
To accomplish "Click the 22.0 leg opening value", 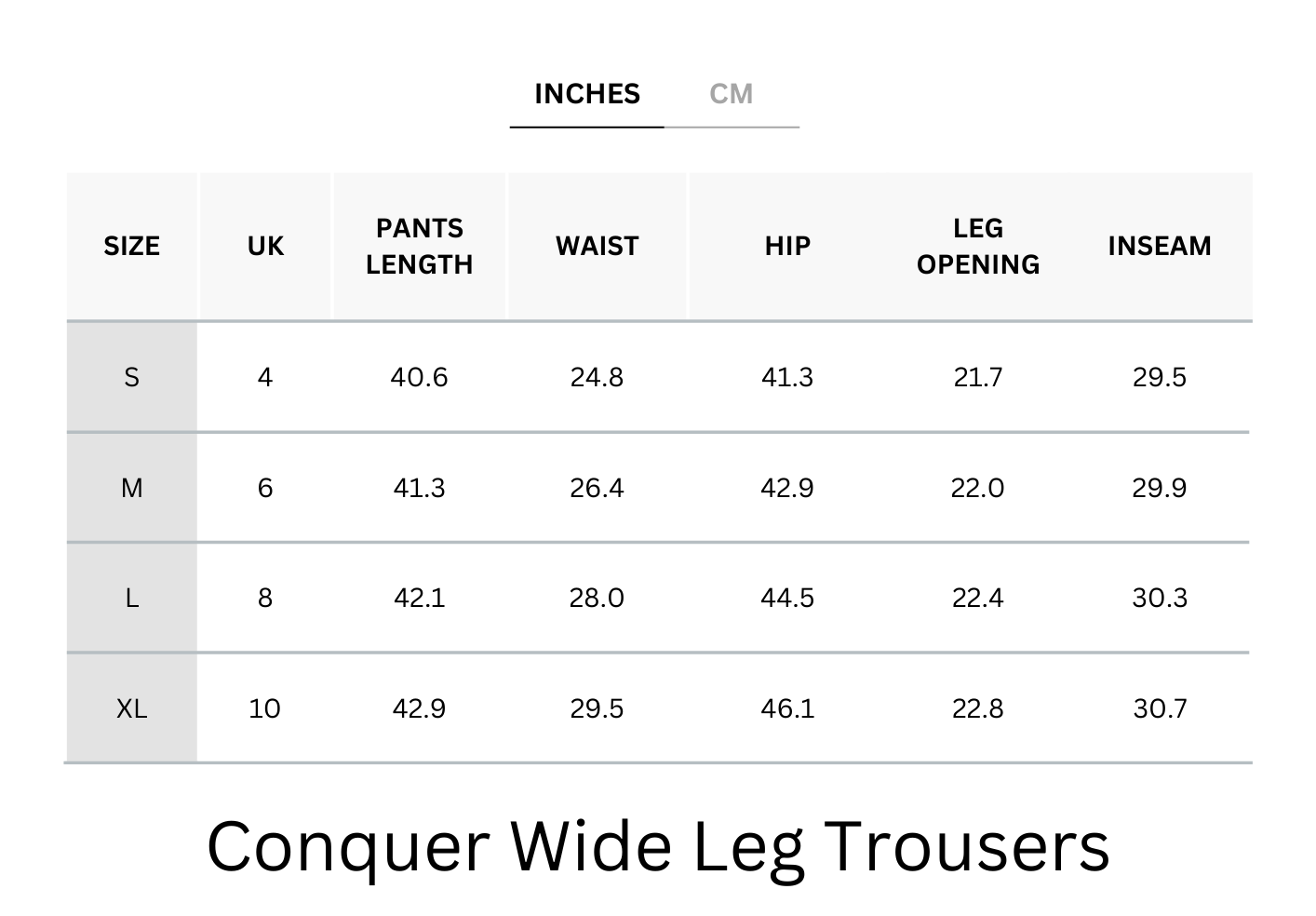I will pos(977,488).
